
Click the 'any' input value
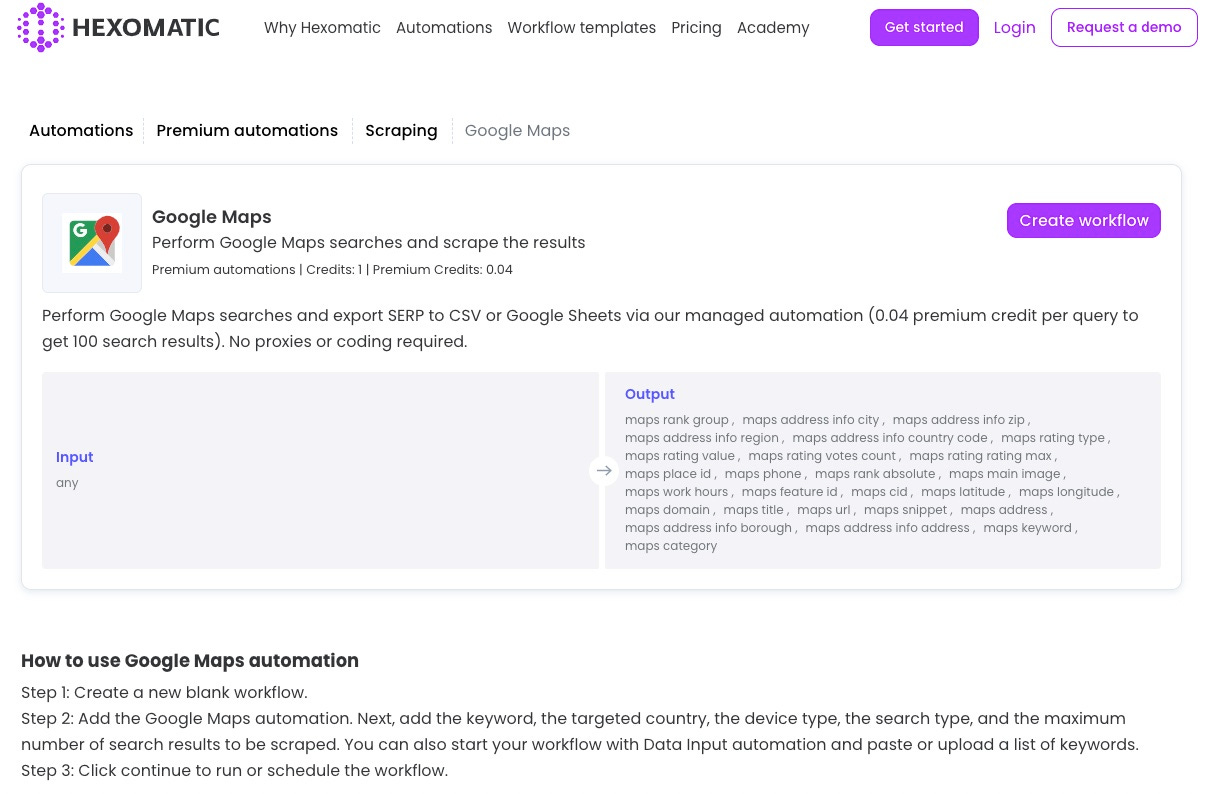pyautogui.click(x=67, y=483)
